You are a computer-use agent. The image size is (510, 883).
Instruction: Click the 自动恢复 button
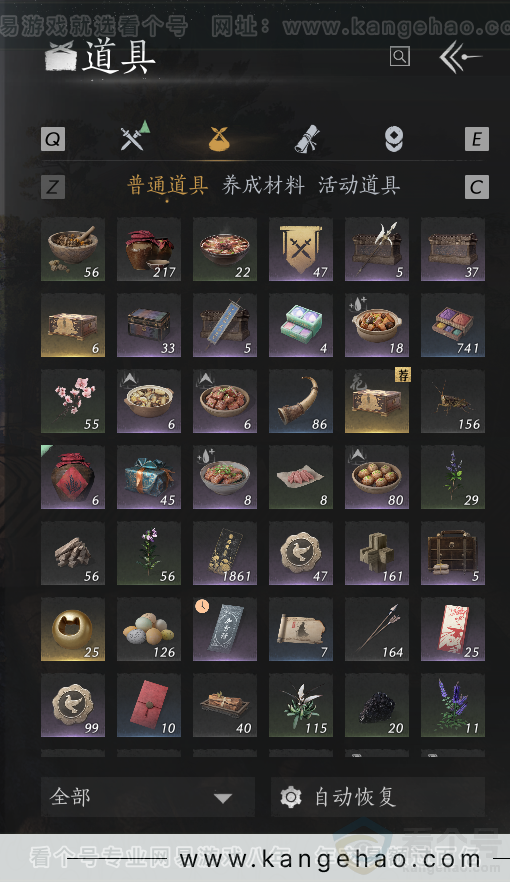[x=378, y=797]
